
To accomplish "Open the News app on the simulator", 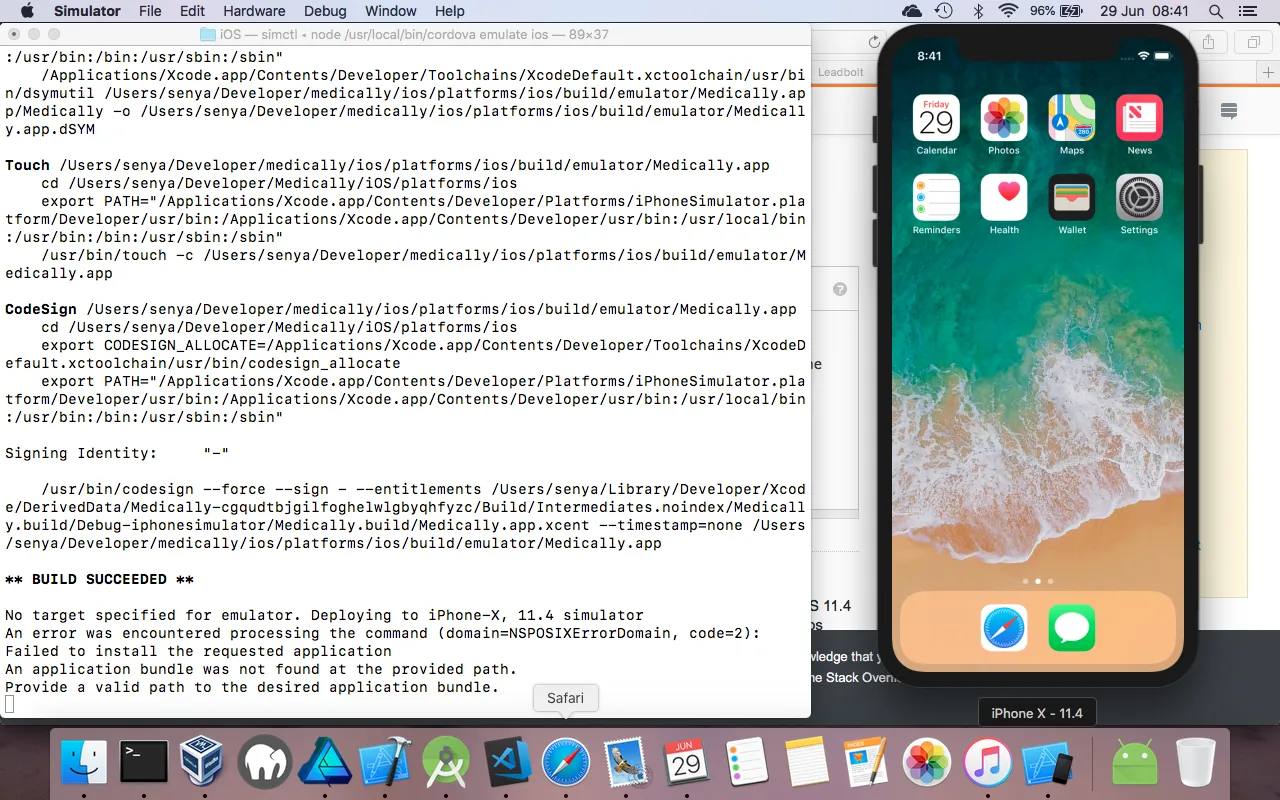I will coord(1139,118).
